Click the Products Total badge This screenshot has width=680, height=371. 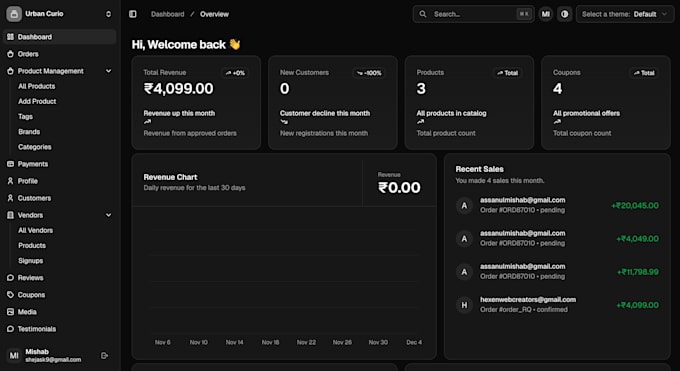pyautogui.click(x=508, y=73)
